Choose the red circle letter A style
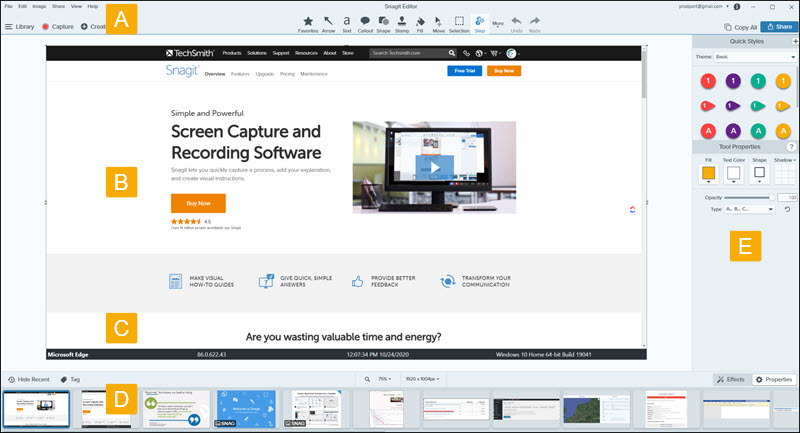Image resolution: width=800 pixels, height=433 pixels. [708, 131]
